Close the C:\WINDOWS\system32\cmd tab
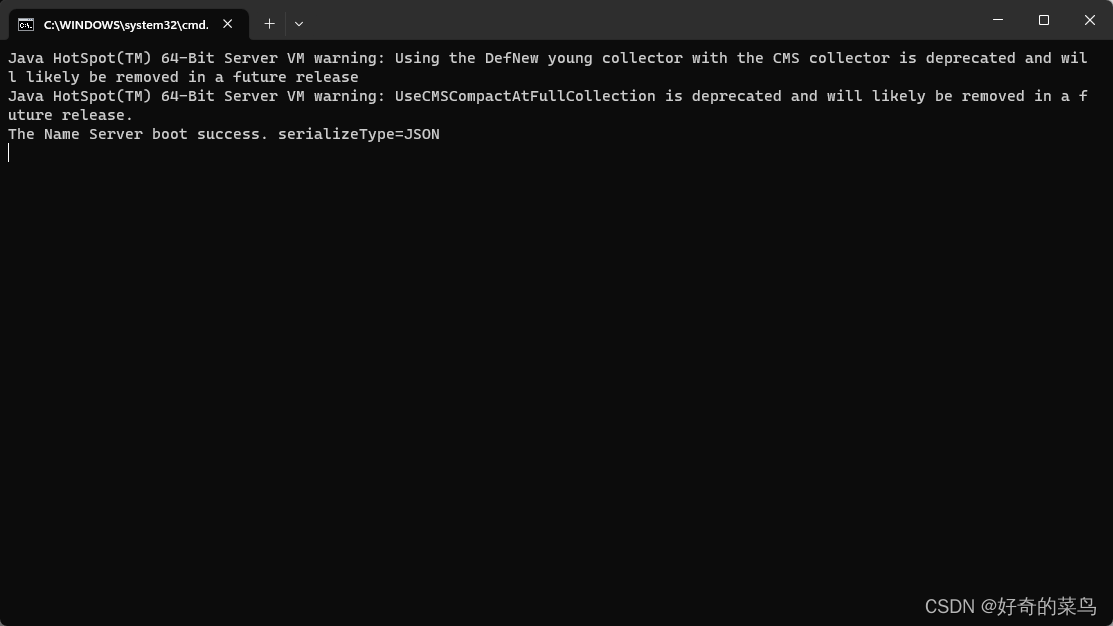Image resolution: width=1113 pixels, height=626 pixels. [x=228, y=24]
